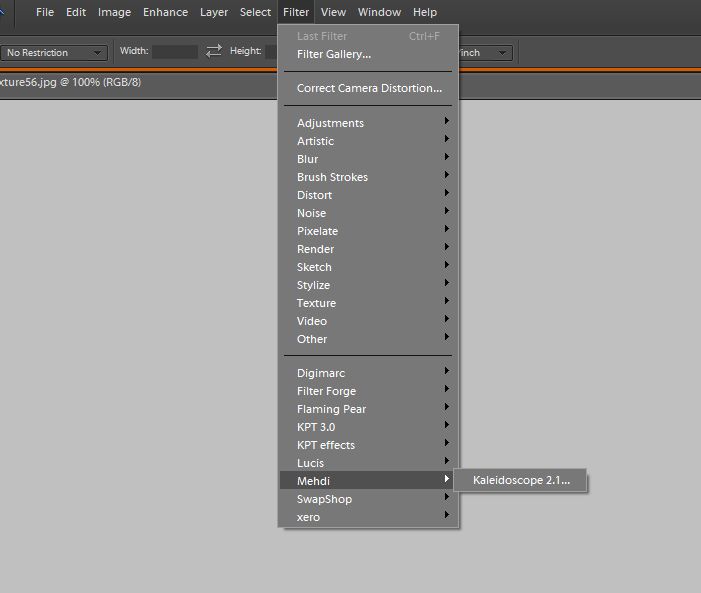Launch Kaleidoscope 2.1 from the Mehdi submenu
This screenshot has height=593, width=701.
click(521, 481)
